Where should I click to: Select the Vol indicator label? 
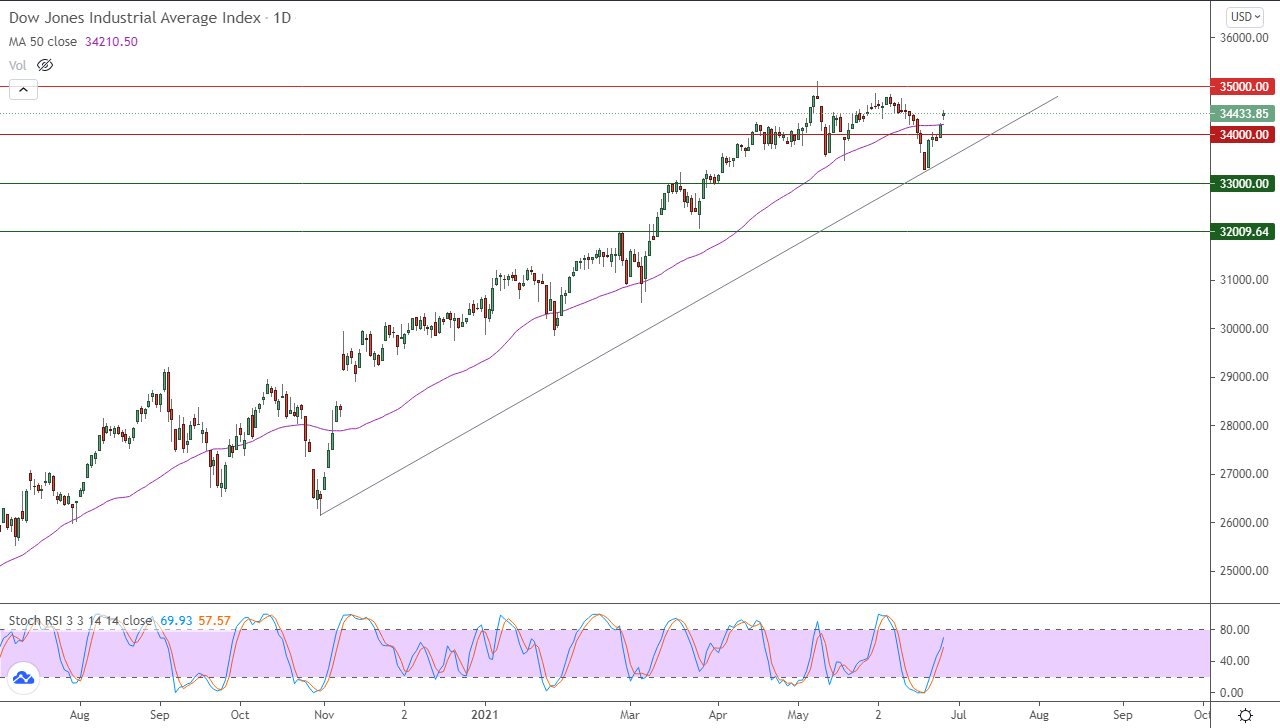point(18,65)
